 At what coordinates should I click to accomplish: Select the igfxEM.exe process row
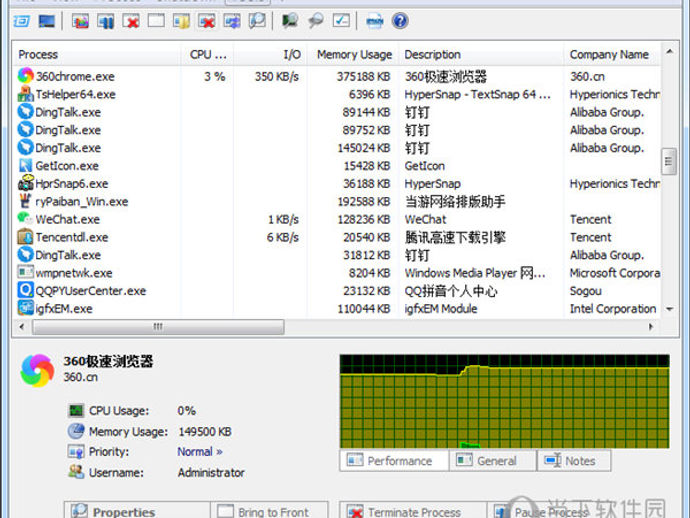[339, 309]
